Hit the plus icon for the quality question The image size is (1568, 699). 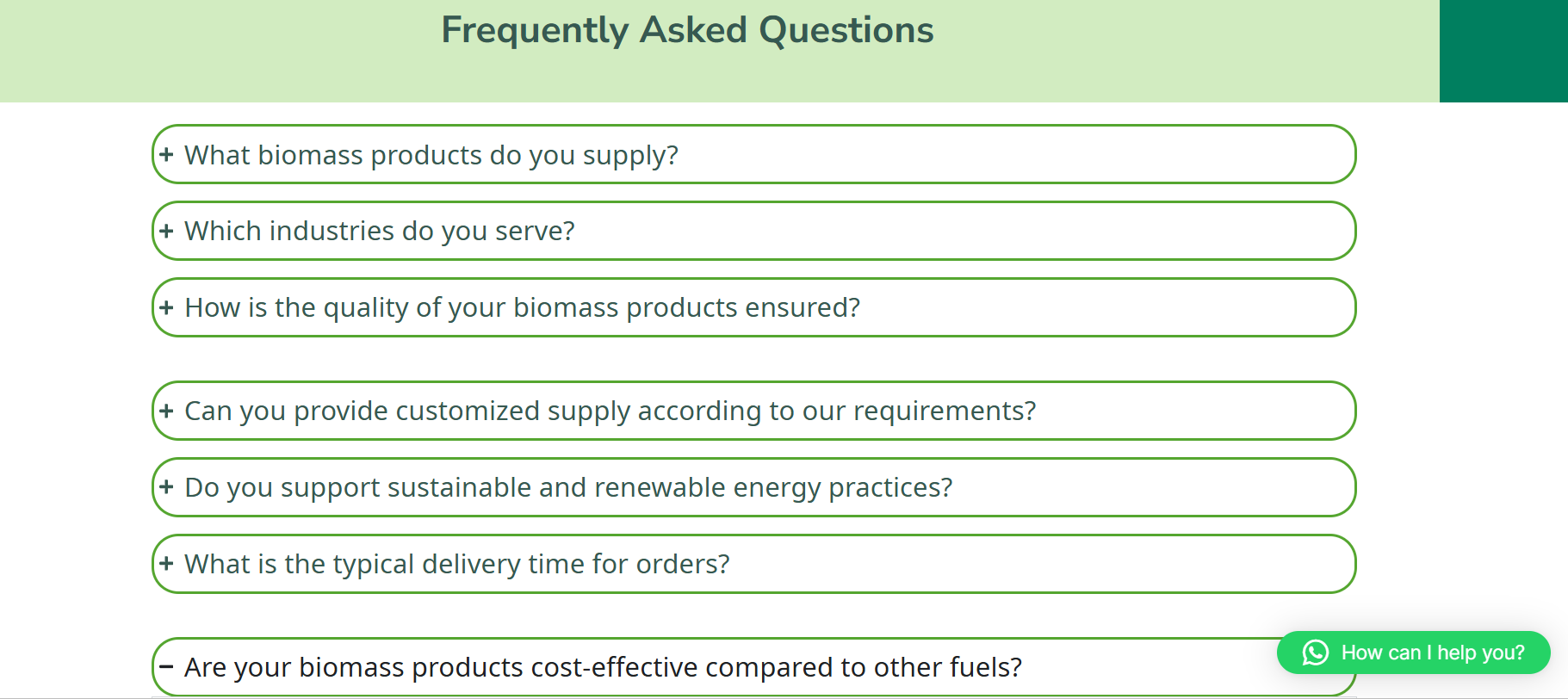tap(166, 307)
